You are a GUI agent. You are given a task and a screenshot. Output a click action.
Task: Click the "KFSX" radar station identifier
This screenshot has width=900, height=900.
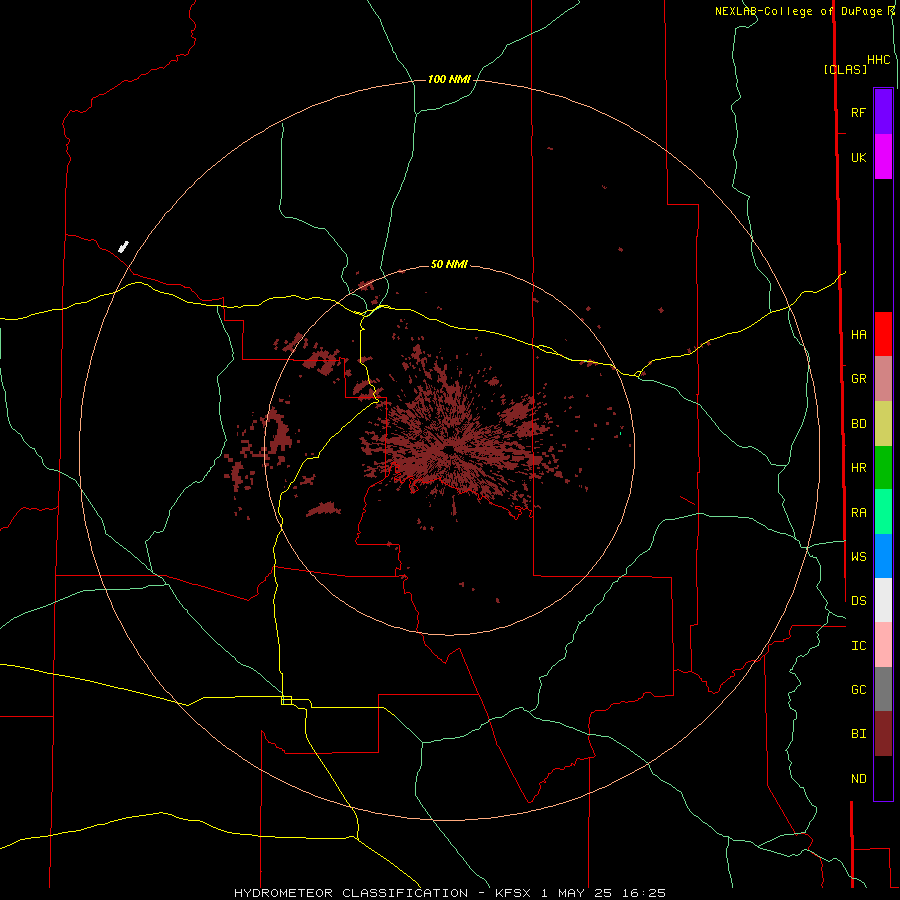click(x=513, y=893)
